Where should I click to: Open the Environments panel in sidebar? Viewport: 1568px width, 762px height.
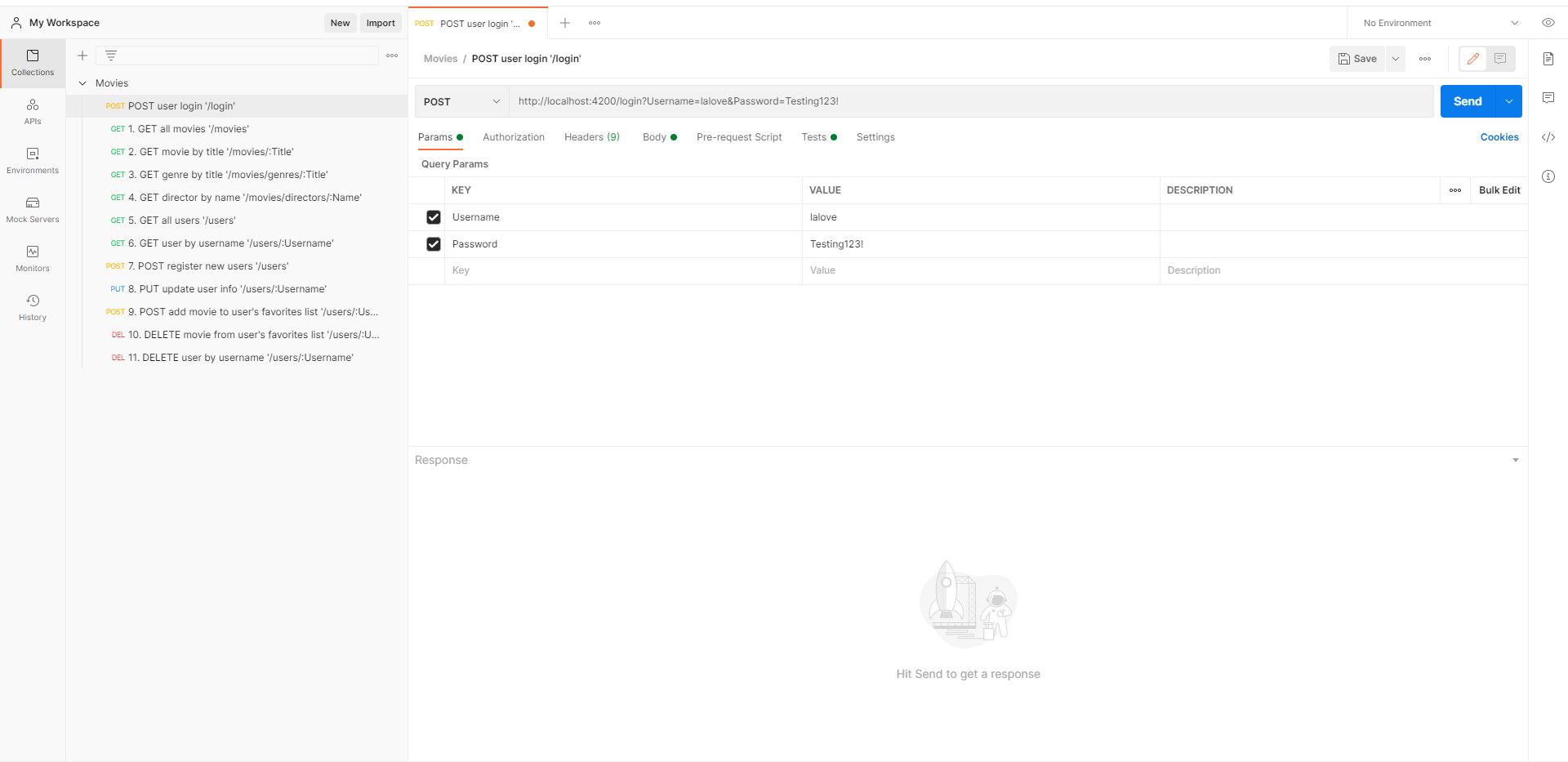click(32, 160)
